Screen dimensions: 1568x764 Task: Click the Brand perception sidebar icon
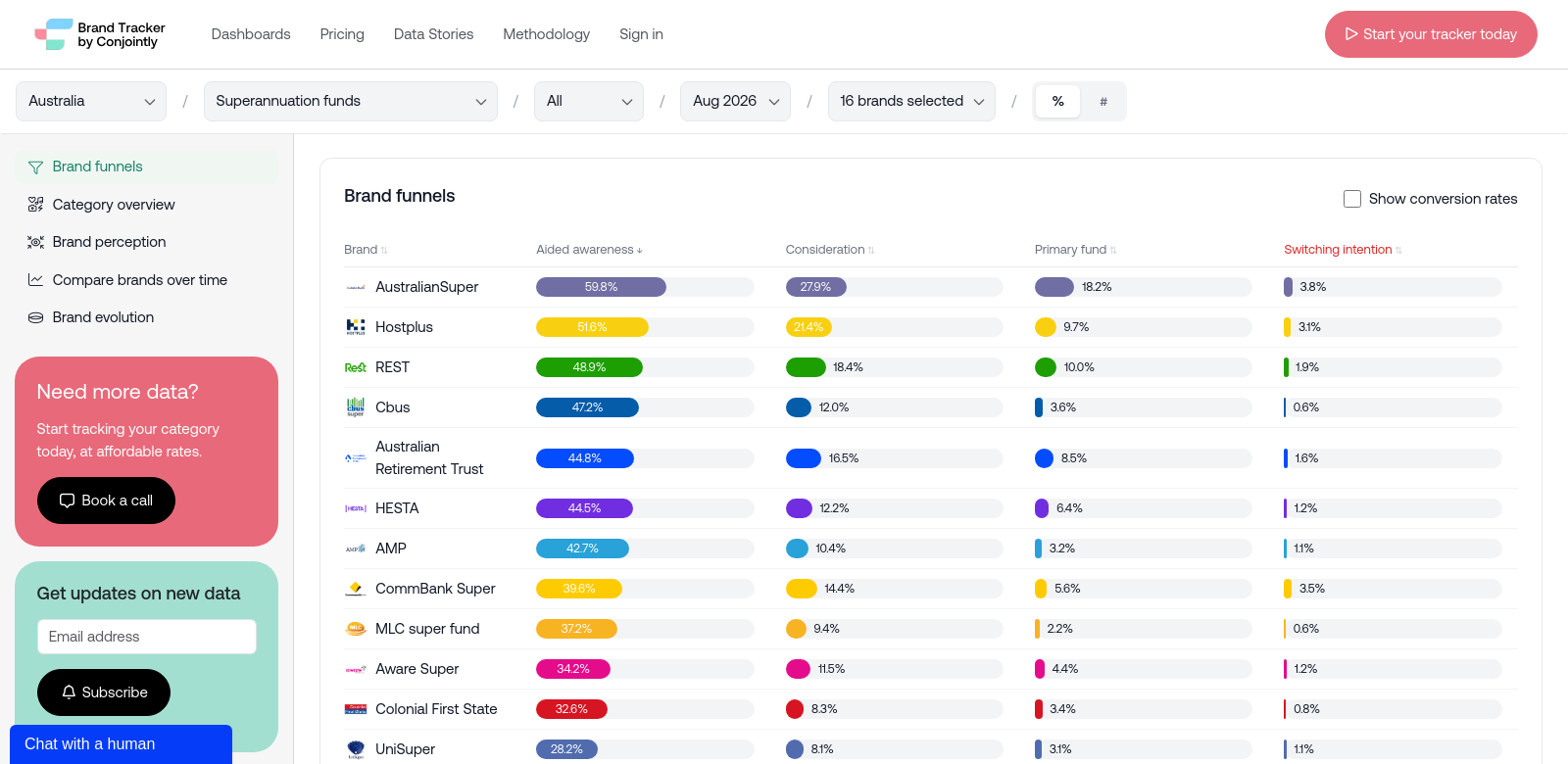(36, 242)
